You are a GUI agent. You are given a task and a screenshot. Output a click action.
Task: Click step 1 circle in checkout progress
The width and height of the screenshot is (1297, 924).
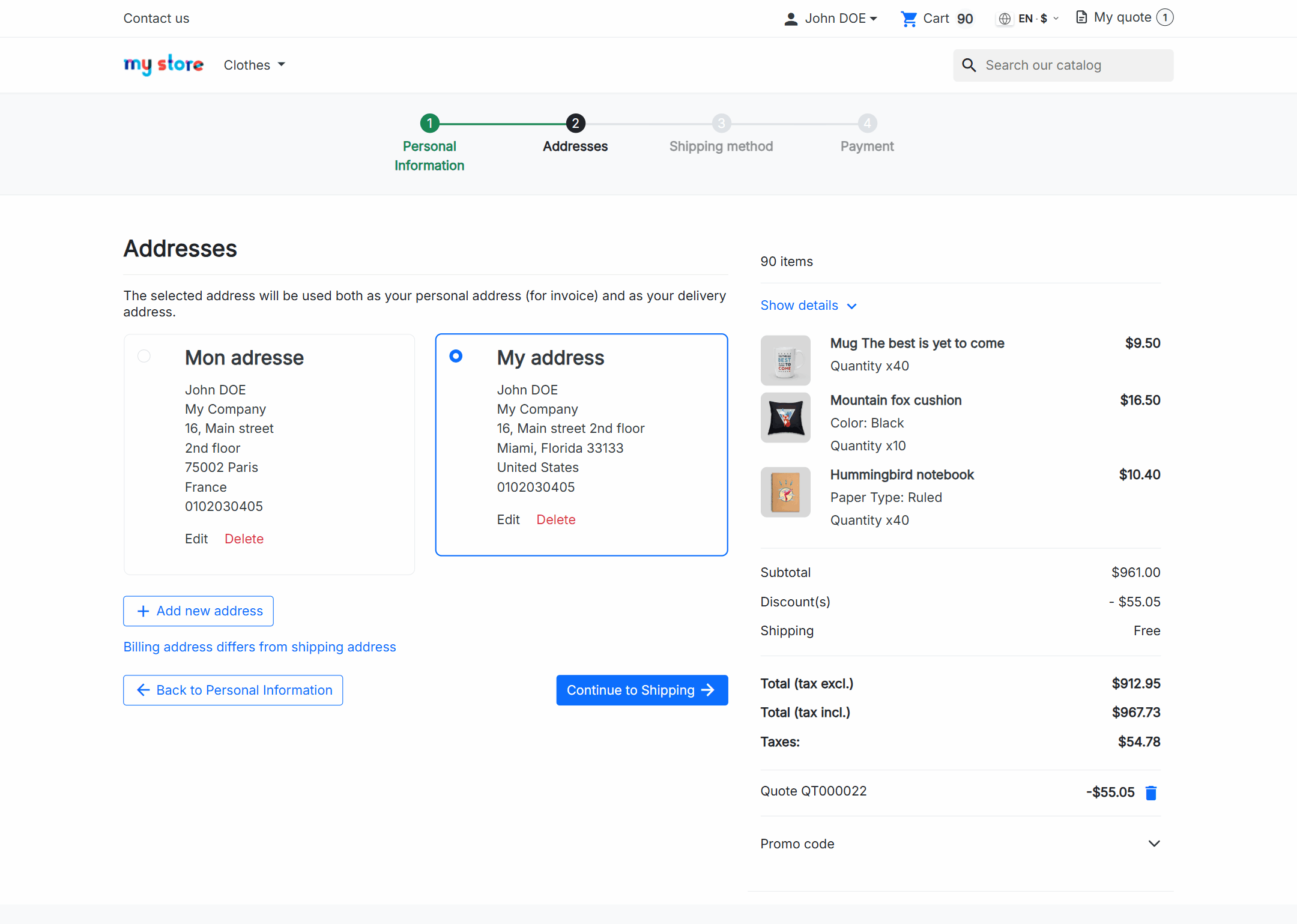click(x=429, y=124)
